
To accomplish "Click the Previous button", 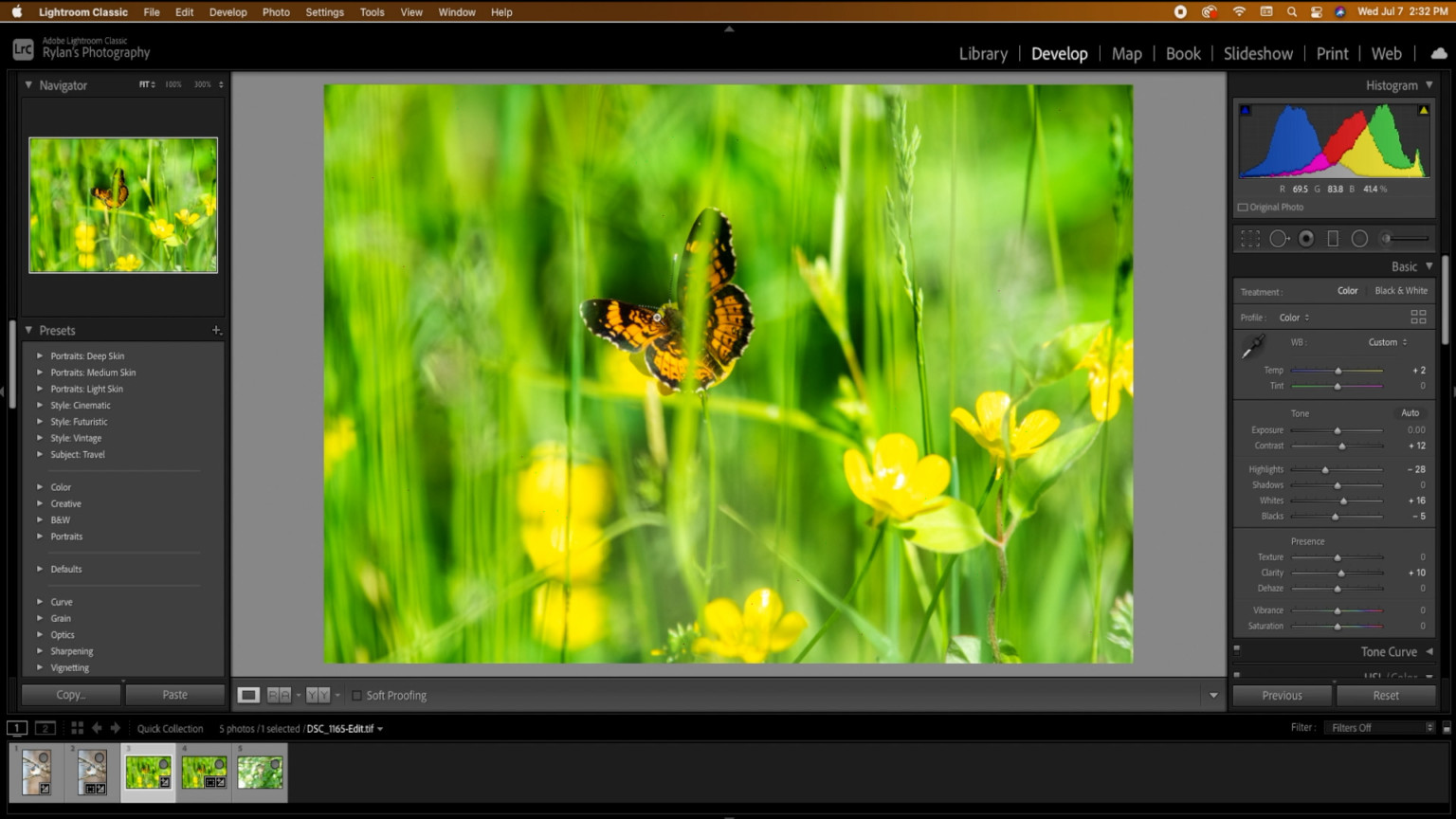I will click(x=1282, y=696).
